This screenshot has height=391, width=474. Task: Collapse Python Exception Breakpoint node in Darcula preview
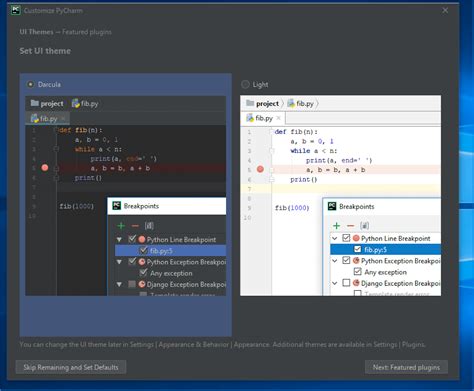pyautogui.click(x=119, y=262)
